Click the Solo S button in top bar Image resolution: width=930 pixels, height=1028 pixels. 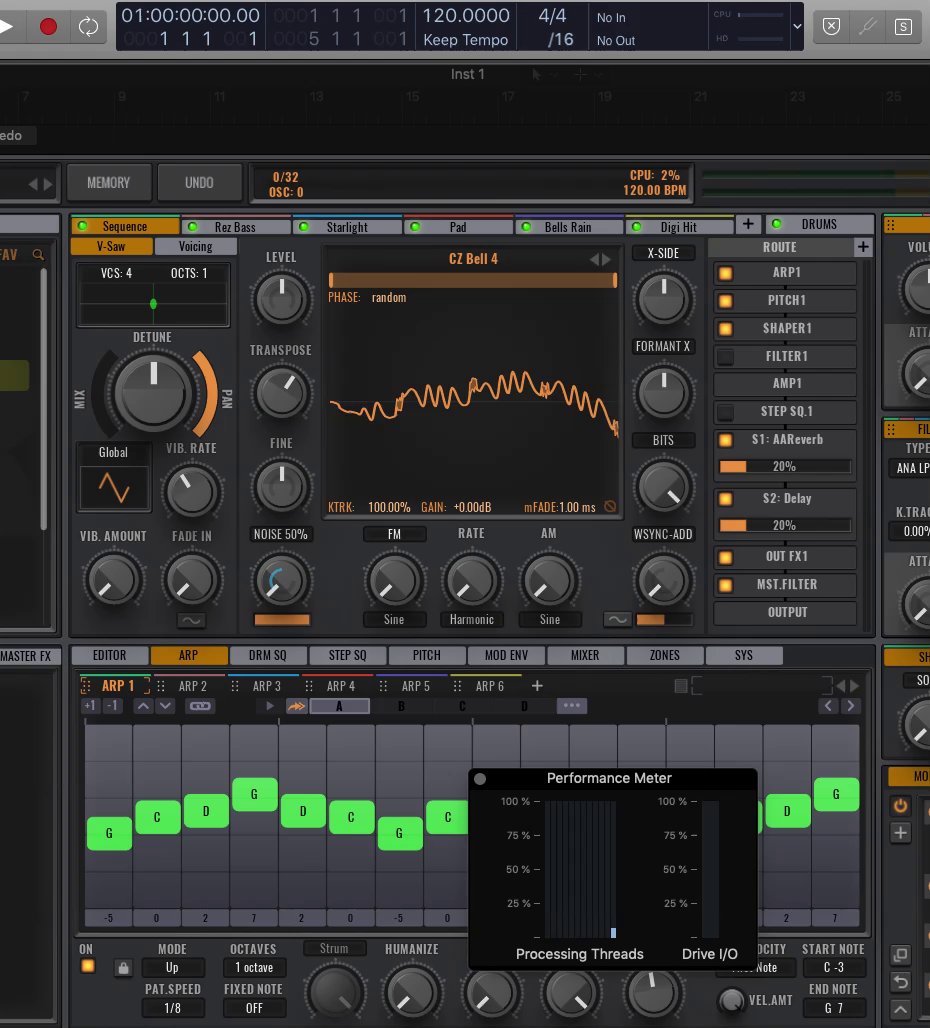903,27
